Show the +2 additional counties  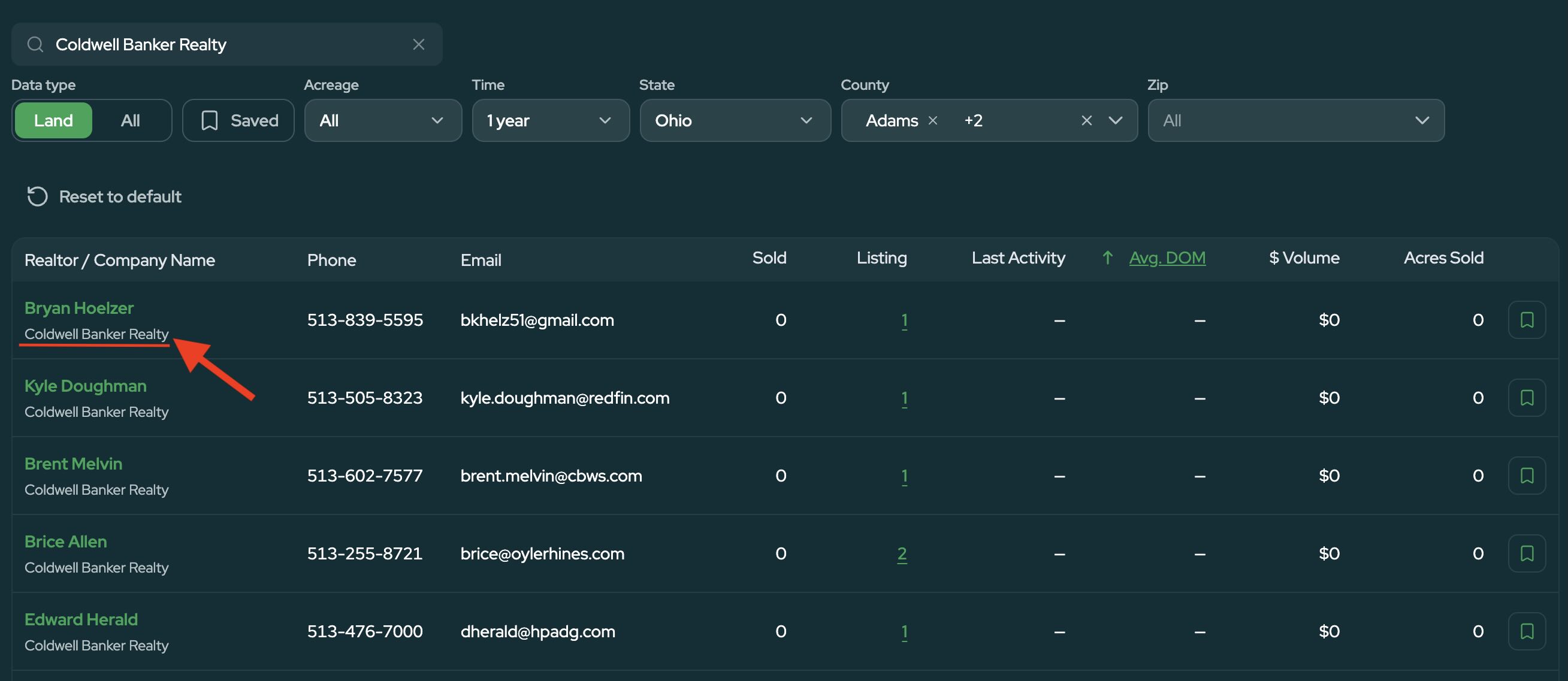973,120
